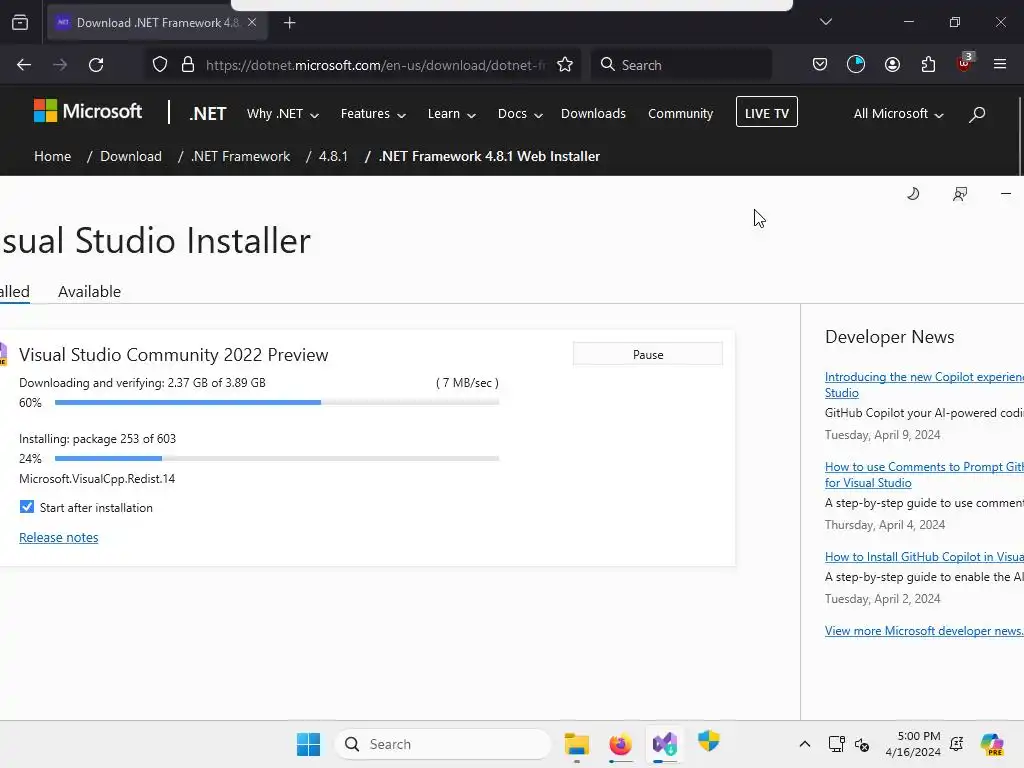The image size is (1024, 768).
Task: Switch to the Available tab
Action: [x=89, y=291]
